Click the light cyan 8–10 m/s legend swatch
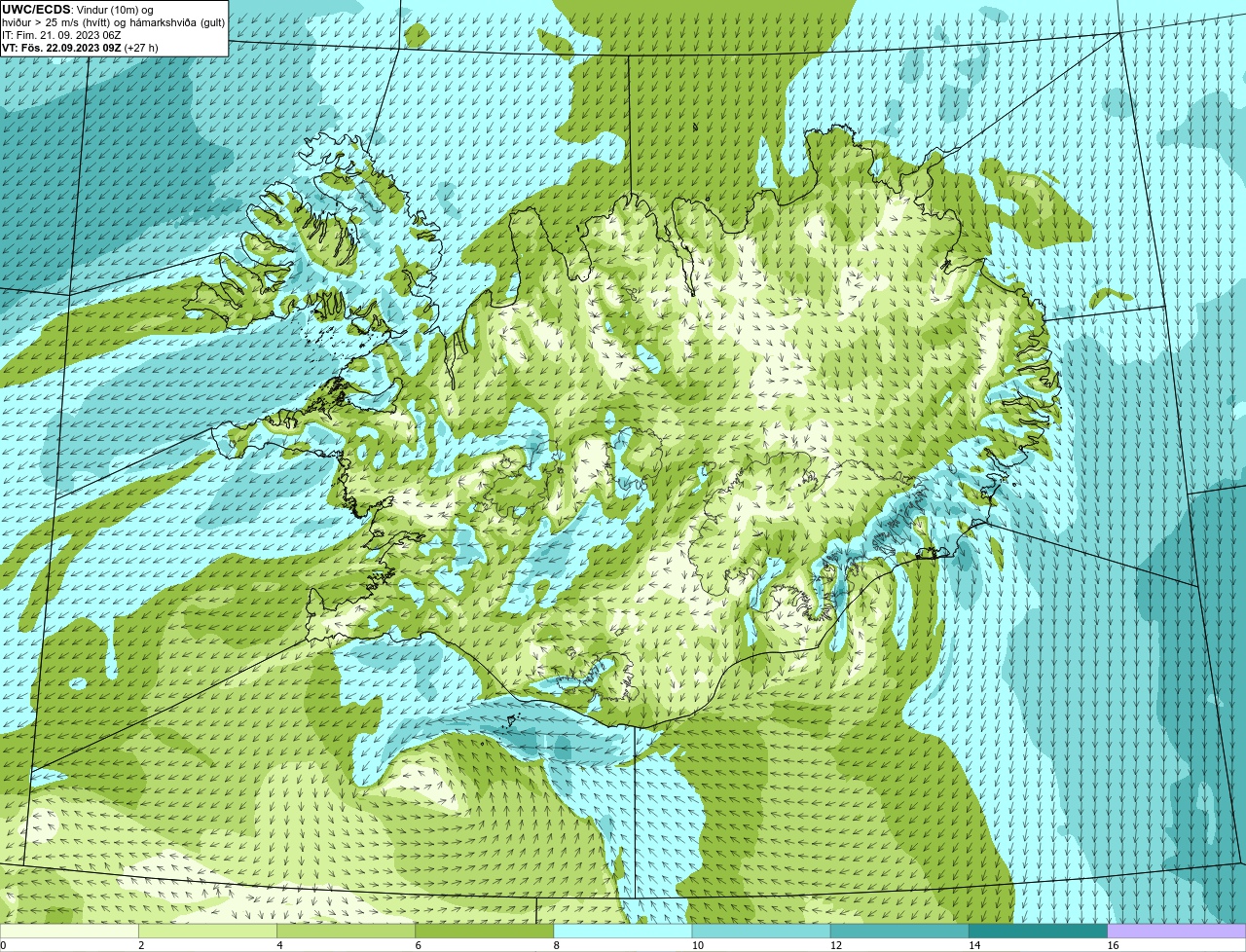This screenshot has width=1246, height=952. 623,932
